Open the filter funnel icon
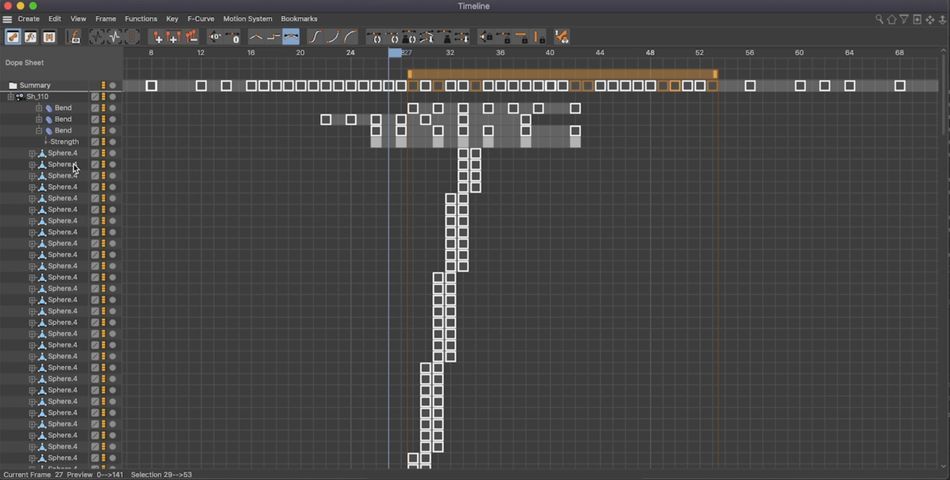The image size is (950, 480). (x=904, y=19)
